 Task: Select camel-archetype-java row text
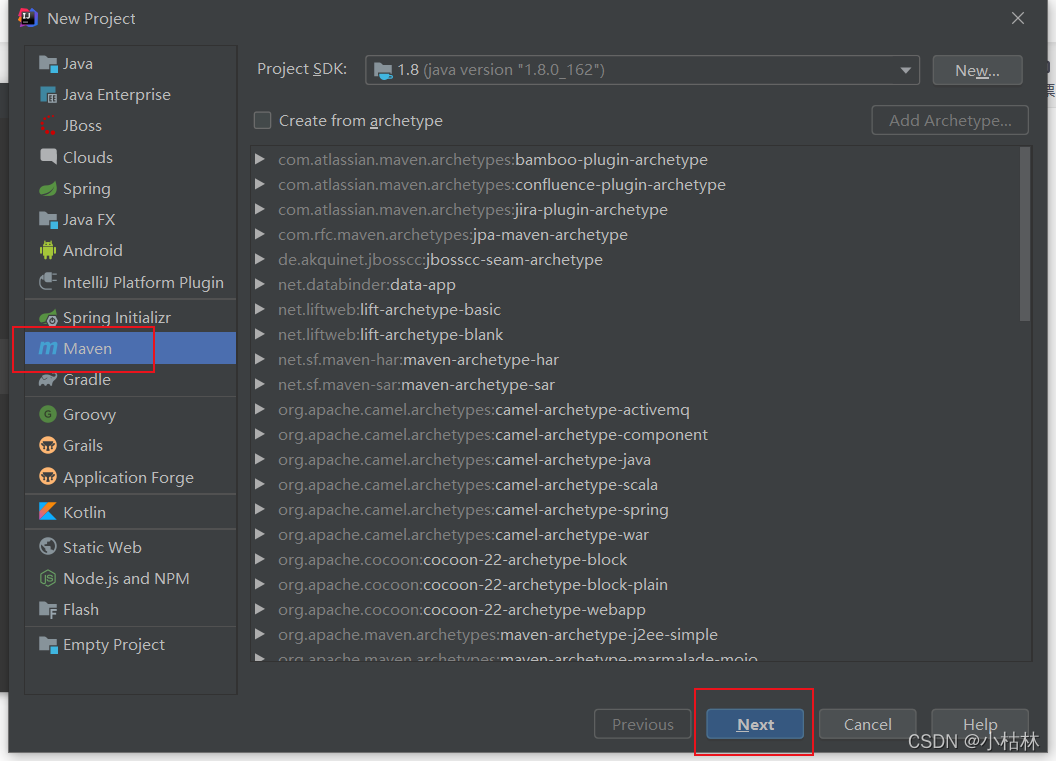point(464,459)
